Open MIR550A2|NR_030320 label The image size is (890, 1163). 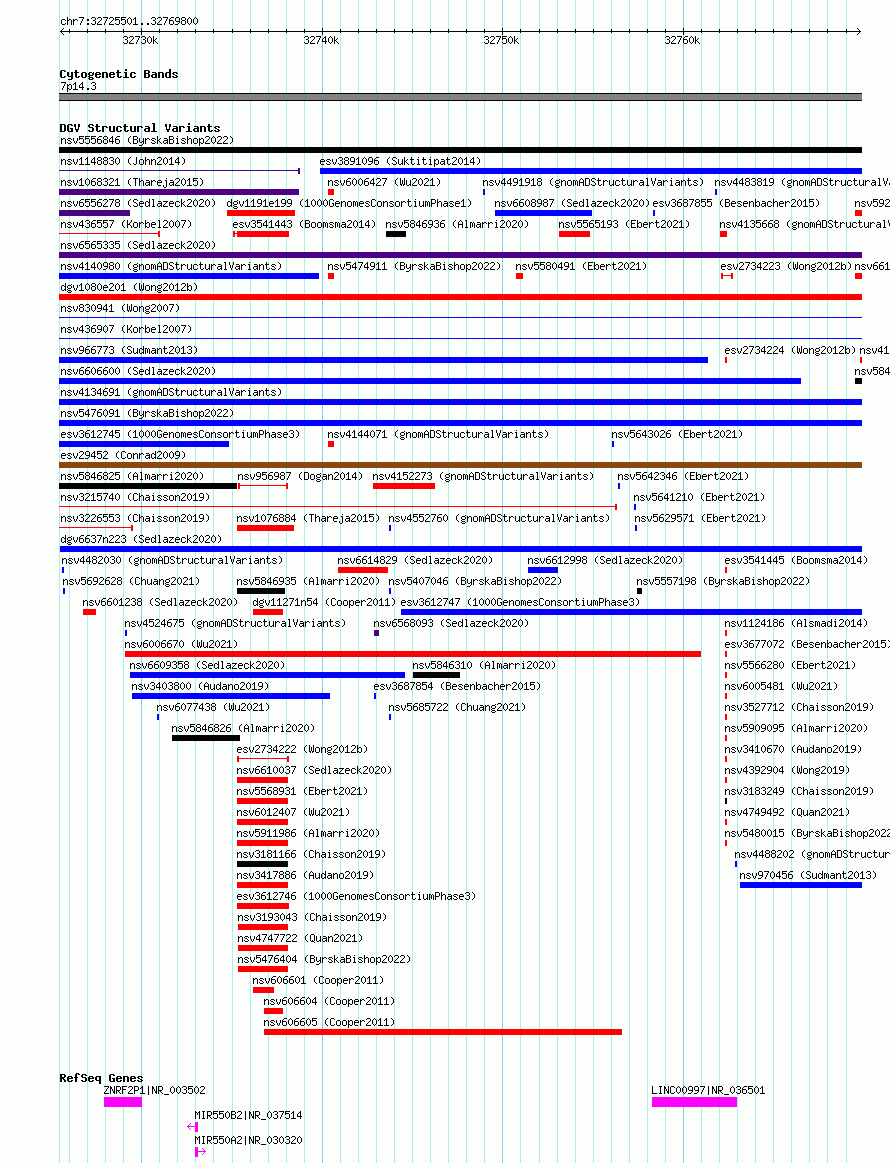(x=248, y=1140)
